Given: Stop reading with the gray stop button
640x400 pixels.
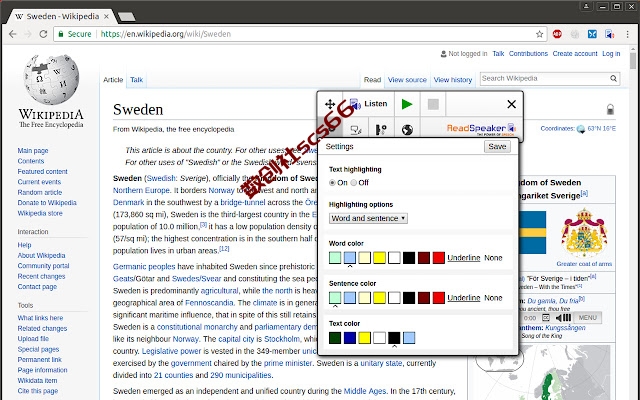Looking at the screenshot, I should [433, 104].
